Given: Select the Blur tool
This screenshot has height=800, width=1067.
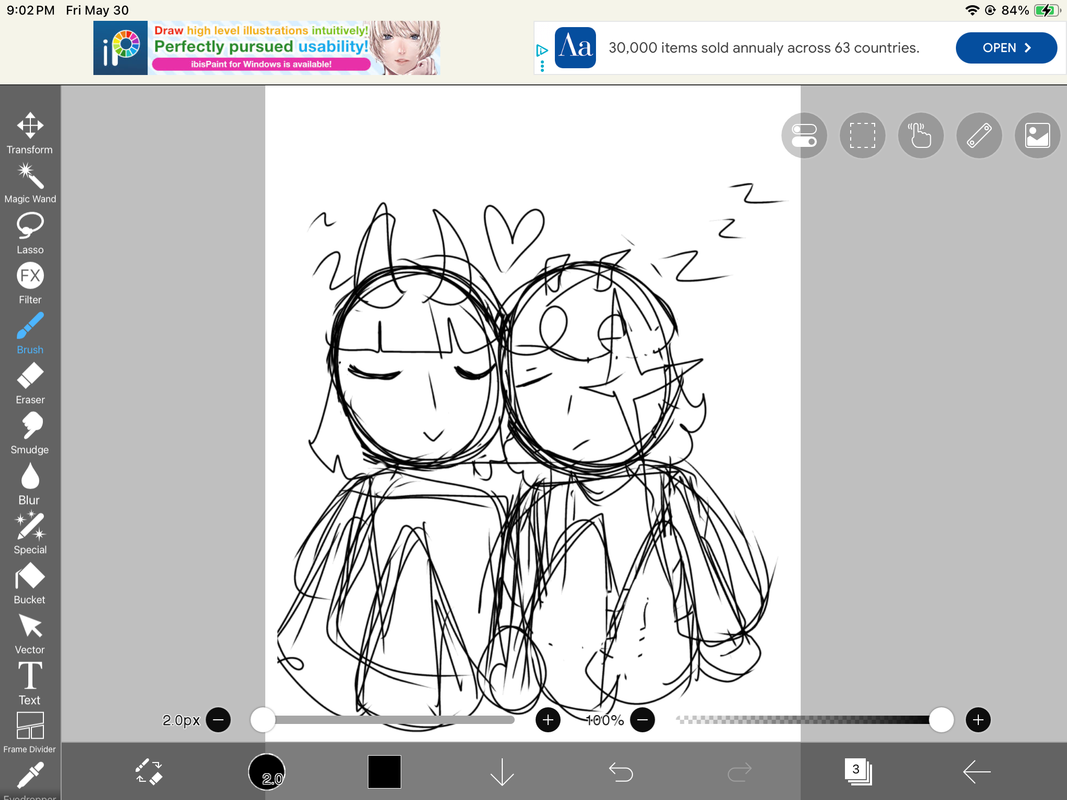Looking at the screenshot, I should [30, 484].
